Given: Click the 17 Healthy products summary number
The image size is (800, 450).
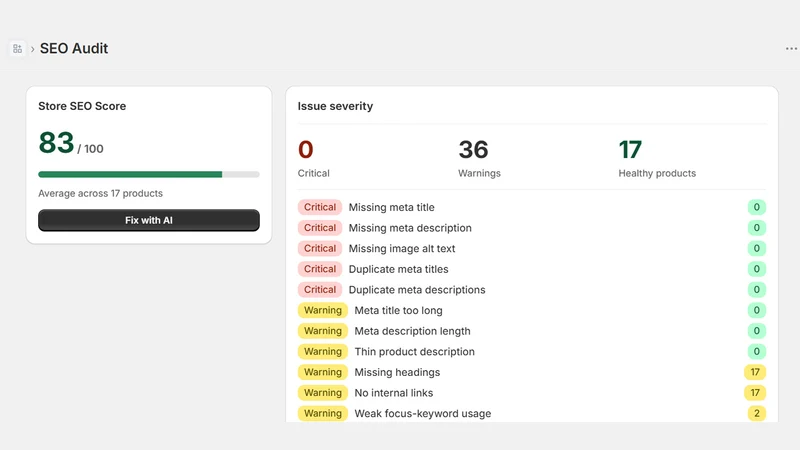Looking at the screenshot, I should click(x=630, y=149).
